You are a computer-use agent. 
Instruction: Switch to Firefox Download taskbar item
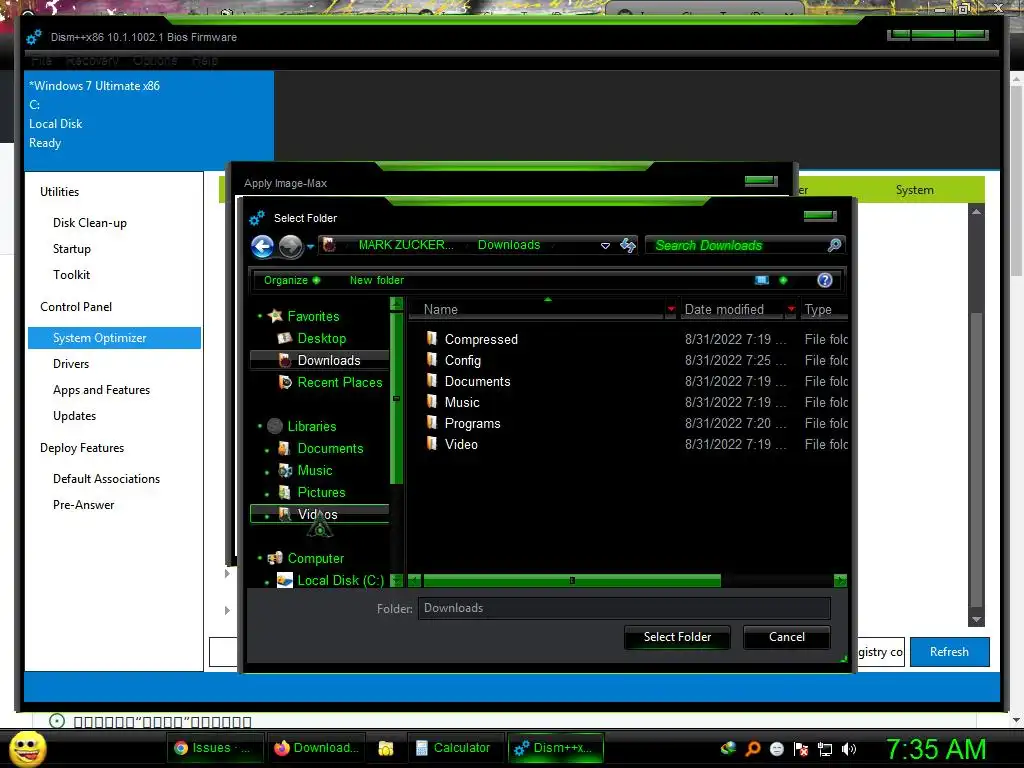pyautogui.click(x=315, y=748)
